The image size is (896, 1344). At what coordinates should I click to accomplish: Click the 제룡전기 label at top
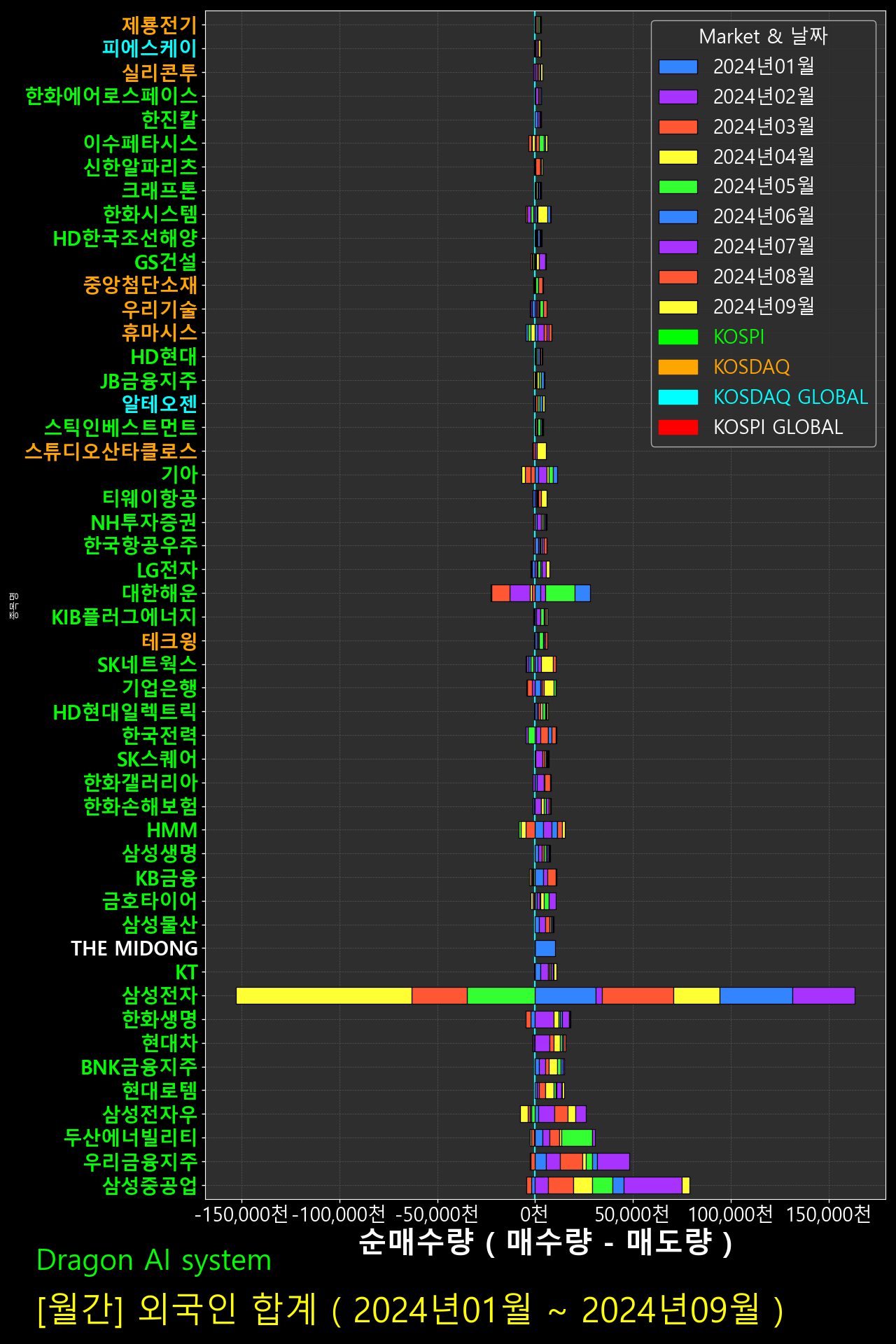point(160,25)
